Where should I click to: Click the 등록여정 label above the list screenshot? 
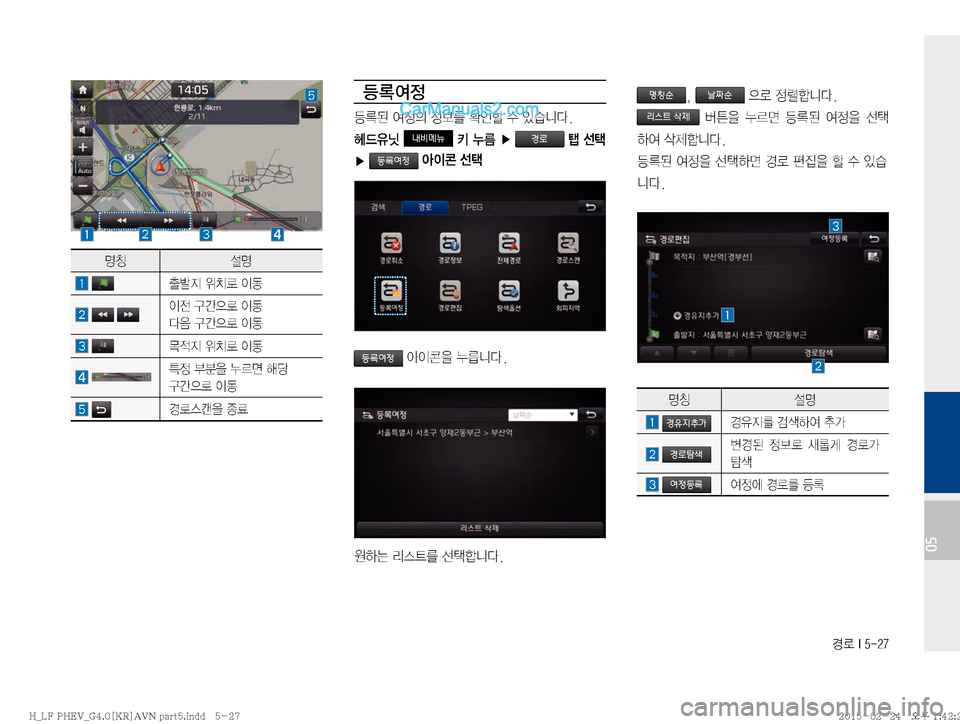378,358
